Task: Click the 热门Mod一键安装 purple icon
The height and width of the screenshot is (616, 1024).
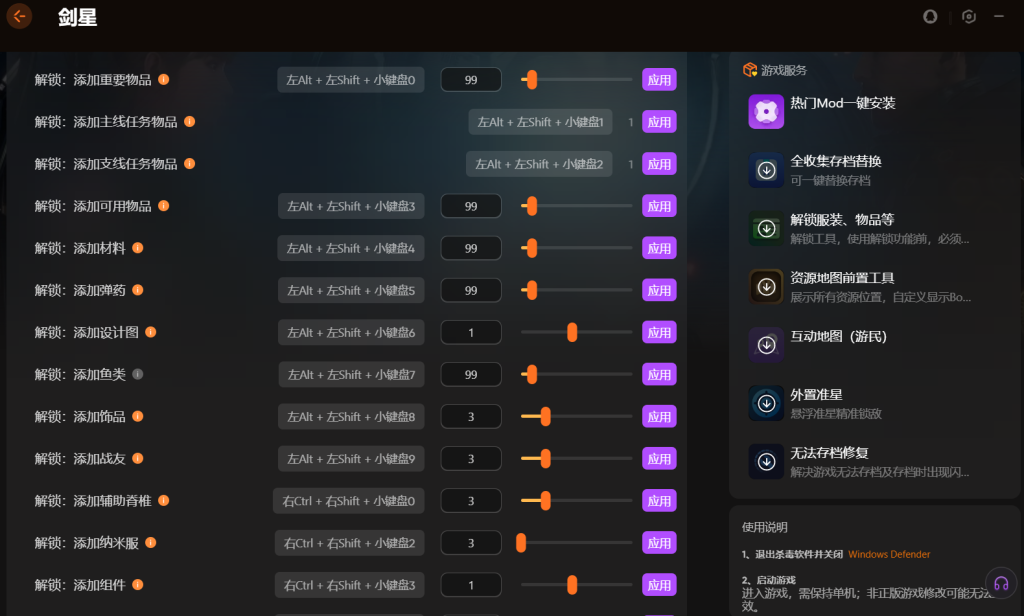Action: (766, 111)
